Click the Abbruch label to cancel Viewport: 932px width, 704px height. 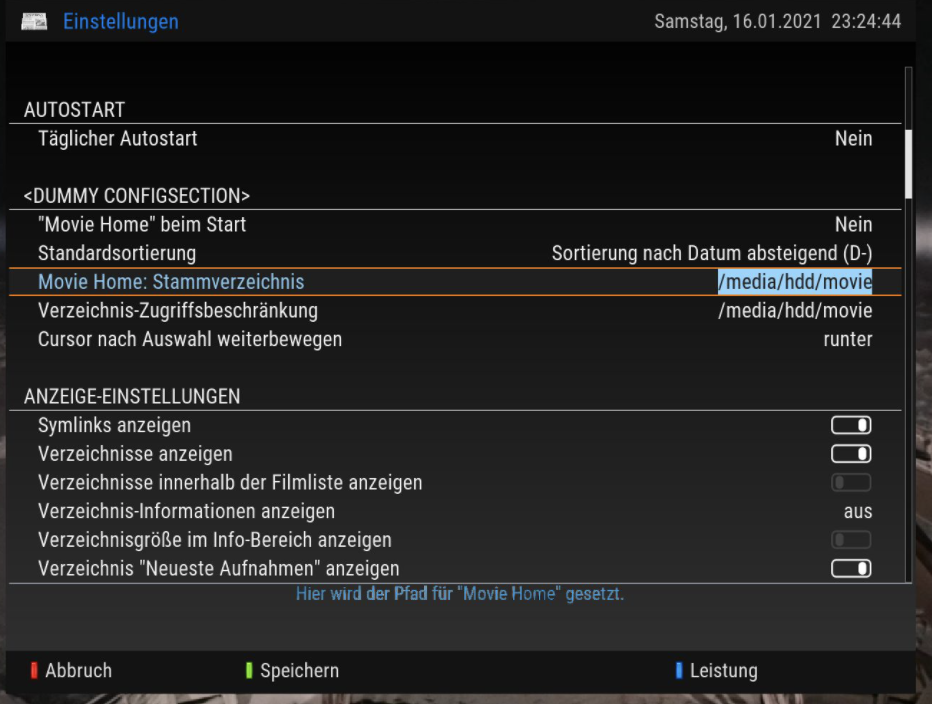click(78, 671)
